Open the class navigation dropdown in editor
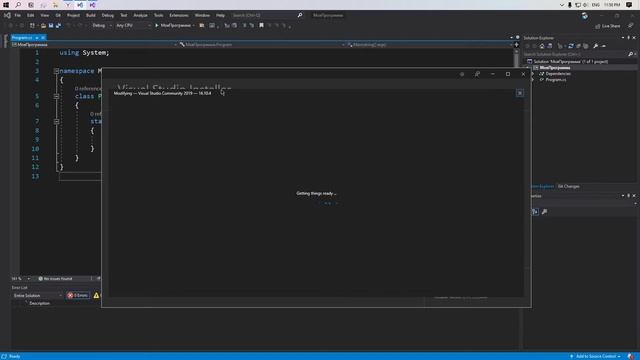640x360 pixels. click(x=262, y=44)
